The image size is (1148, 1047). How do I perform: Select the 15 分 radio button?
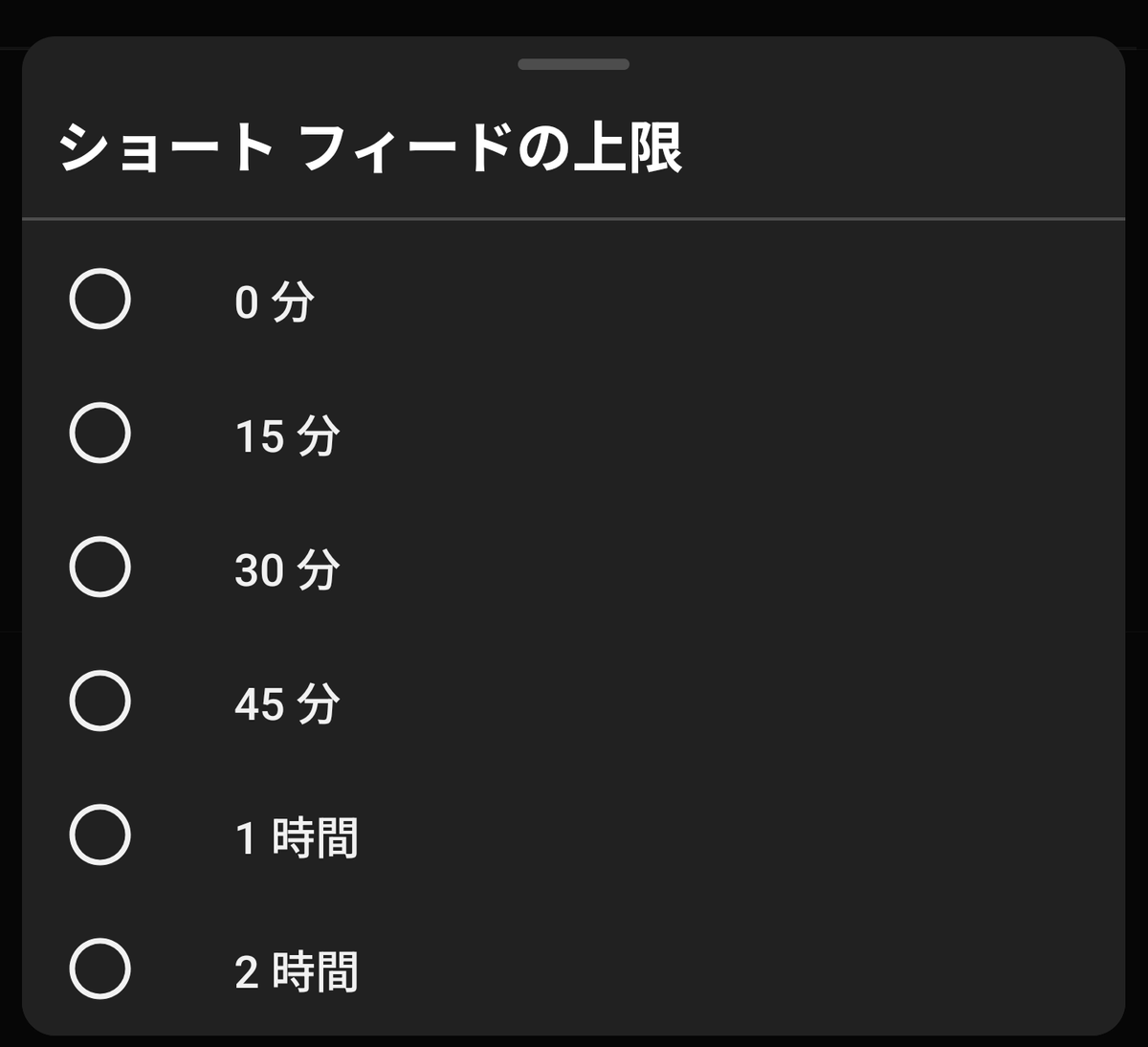pos(100,434)
